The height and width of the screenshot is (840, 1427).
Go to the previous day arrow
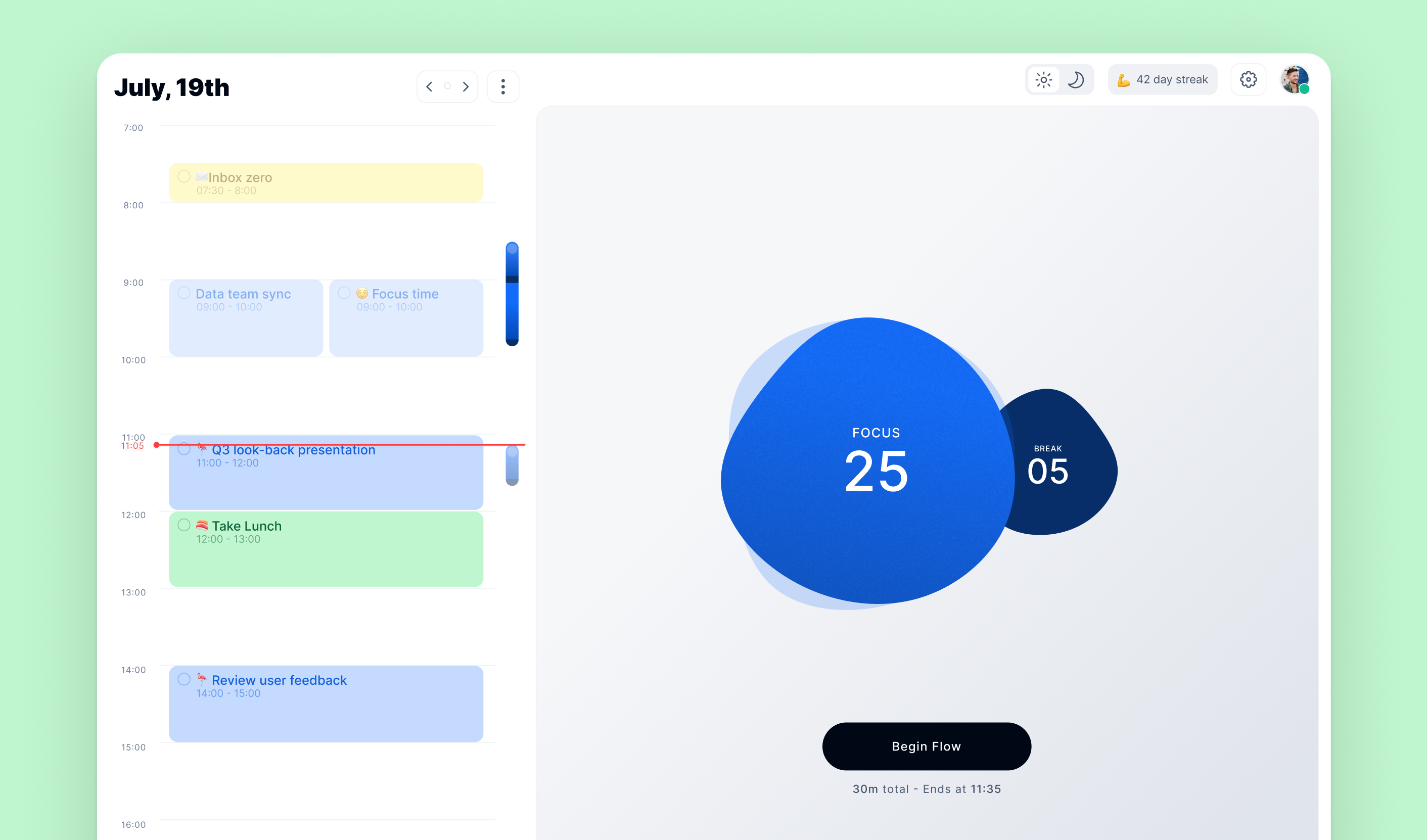point(429,86)
